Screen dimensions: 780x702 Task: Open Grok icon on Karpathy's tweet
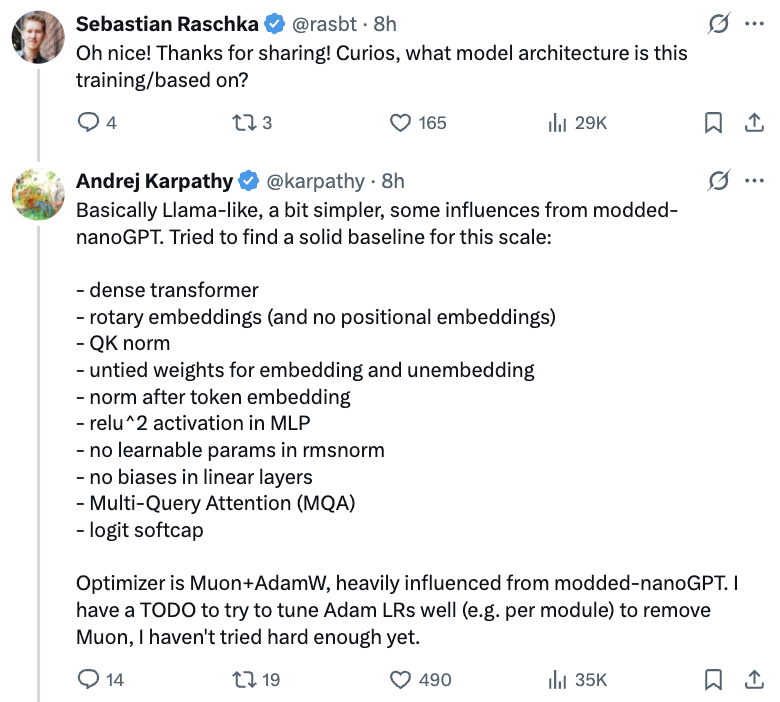tap(719, 180)
